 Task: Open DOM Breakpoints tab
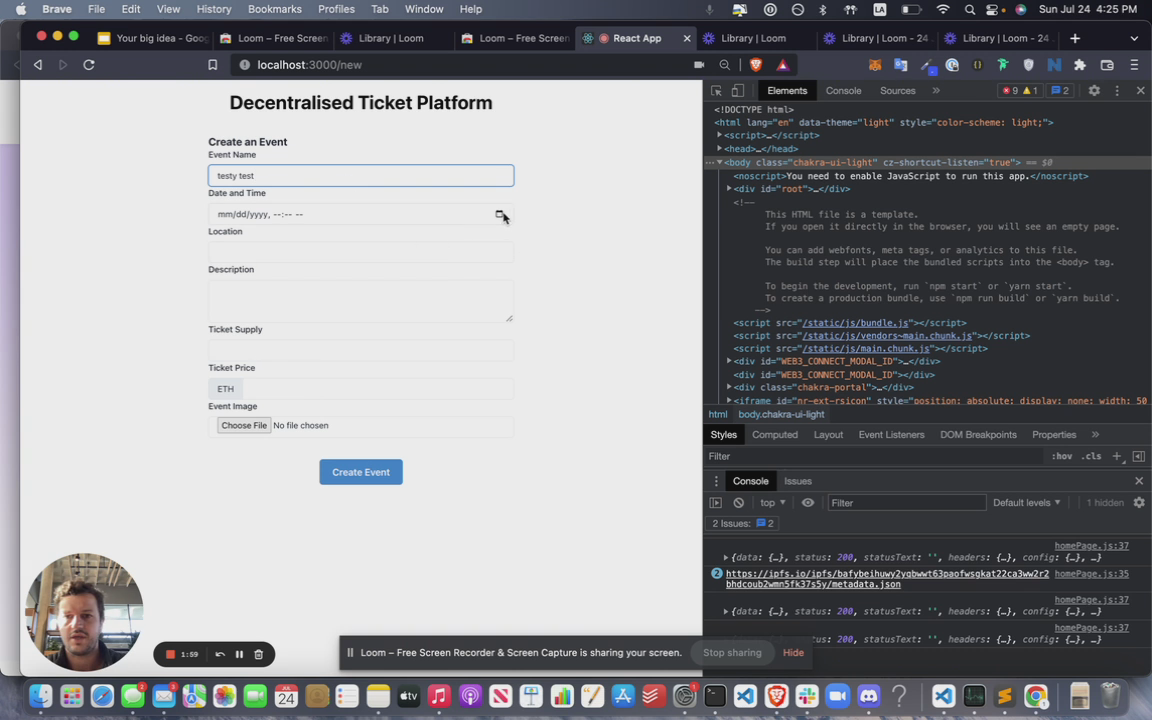coord(978,434)
